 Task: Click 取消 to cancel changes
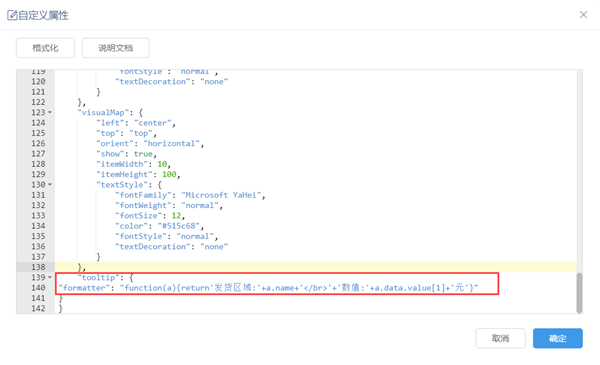pyautogui.click(x=501, y=338)
